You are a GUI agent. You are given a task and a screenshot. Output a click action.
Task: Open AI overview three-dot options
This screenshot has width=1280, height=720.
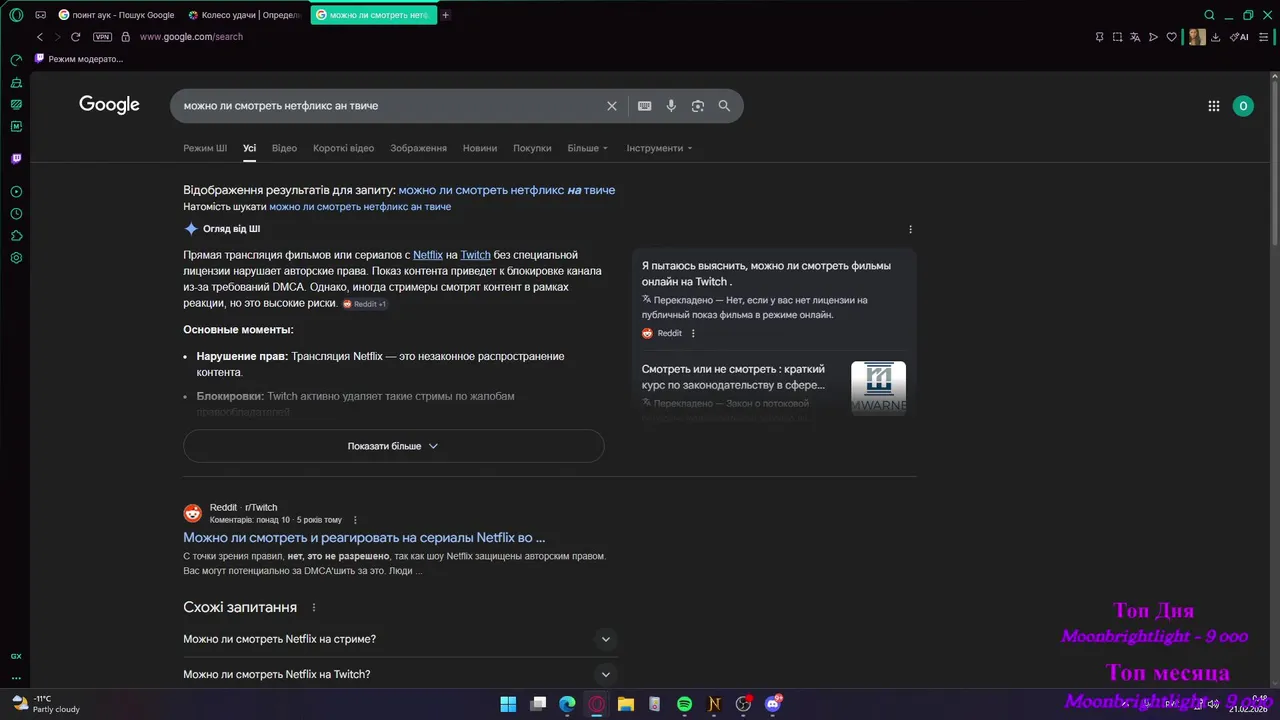pos(910,229)
